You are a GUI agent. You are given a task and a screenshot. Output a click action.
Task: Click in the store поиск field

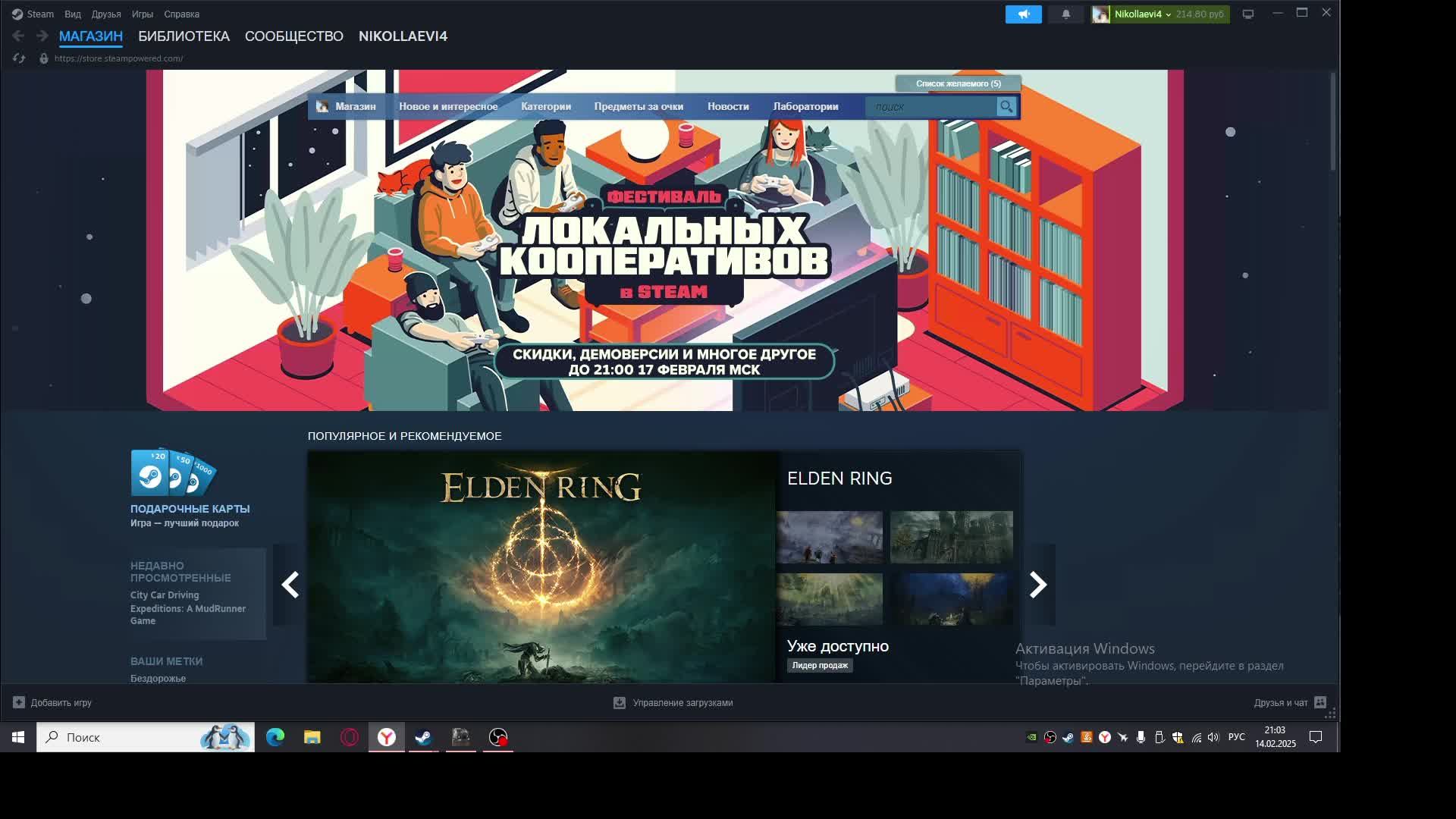coord(931,107)
